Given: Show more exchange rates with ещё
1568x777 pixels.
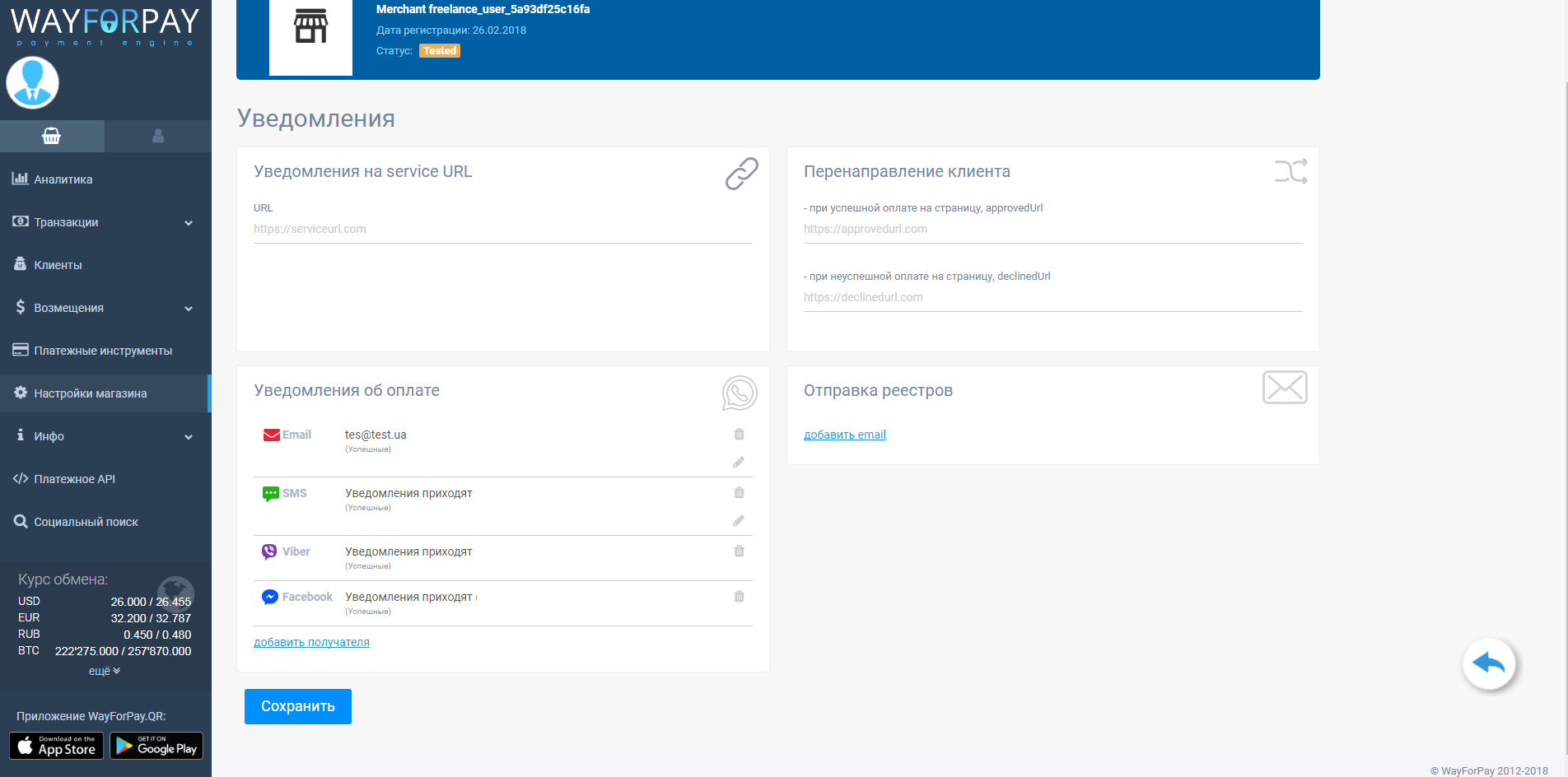Looking at the screenshot, I should click(x=105, y=671).
